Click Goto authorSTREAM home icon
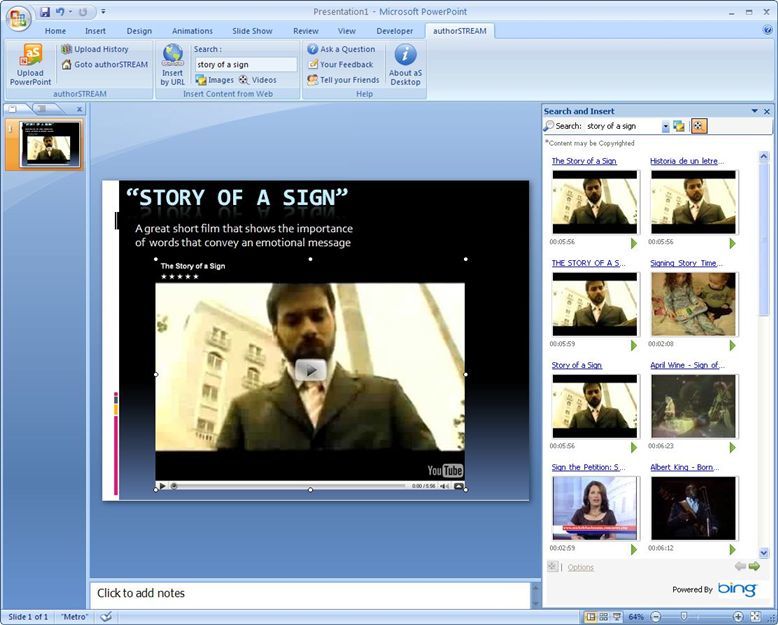 click(66, 65)
